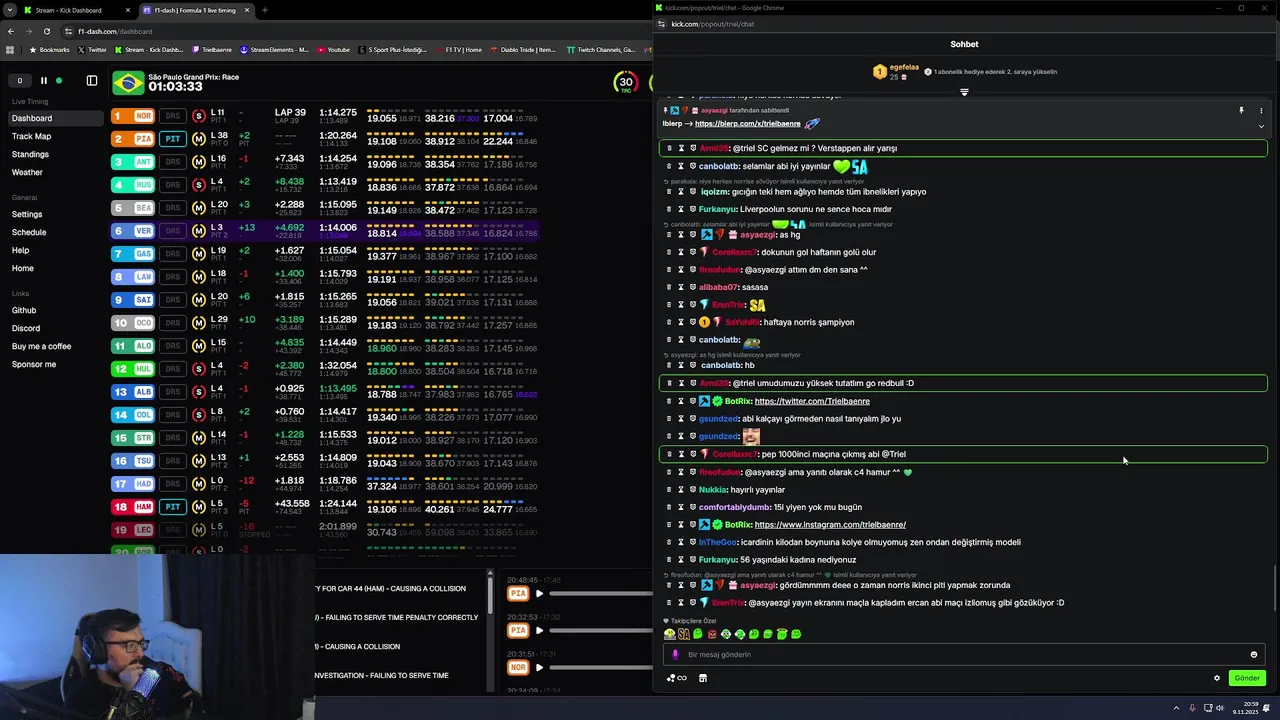Image resolution: width=1280 pixels, height=720 pixels.
Task: Click DRS indicator on RUS row
Action: point(173,185)
